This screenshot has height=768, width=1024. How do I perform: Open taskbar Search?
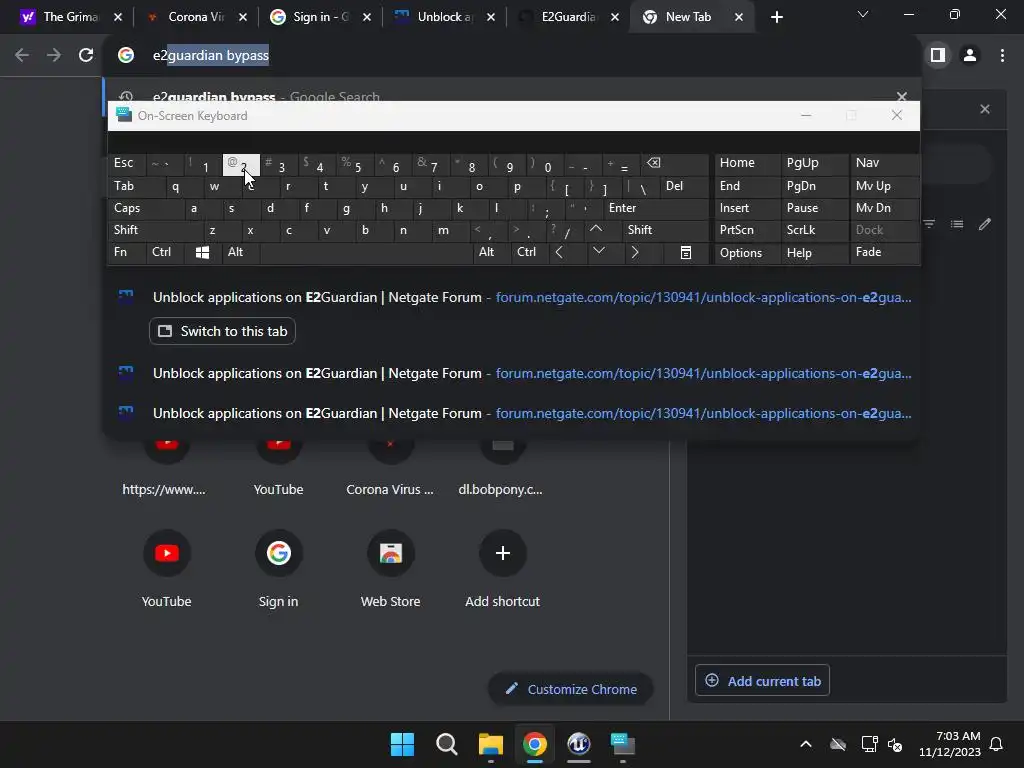click(x=447, y=744)
